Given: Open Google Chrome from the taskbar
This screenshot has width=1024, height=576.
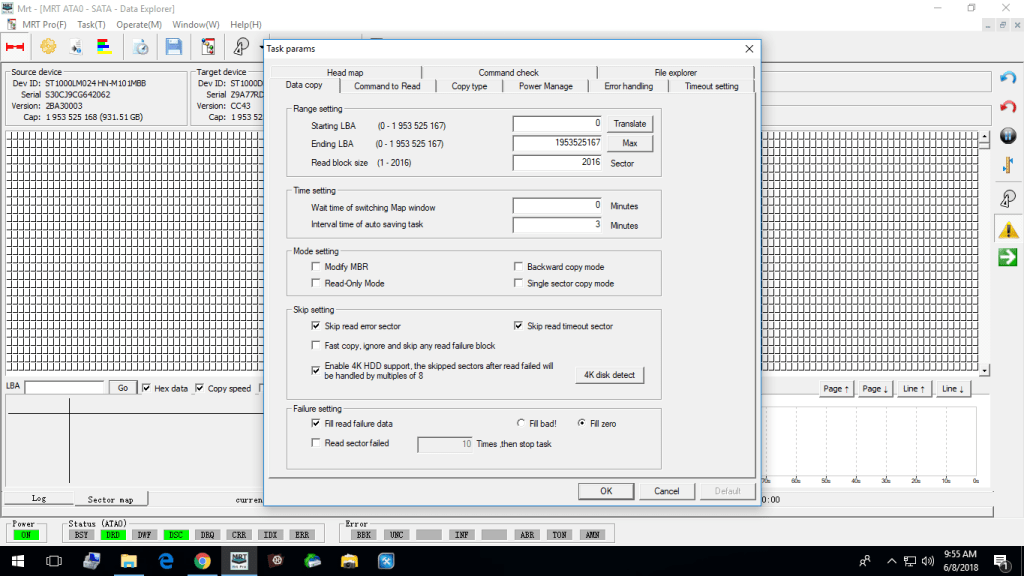Looking at the screenshot, I should pyautogui.click(x=201, y=562).
